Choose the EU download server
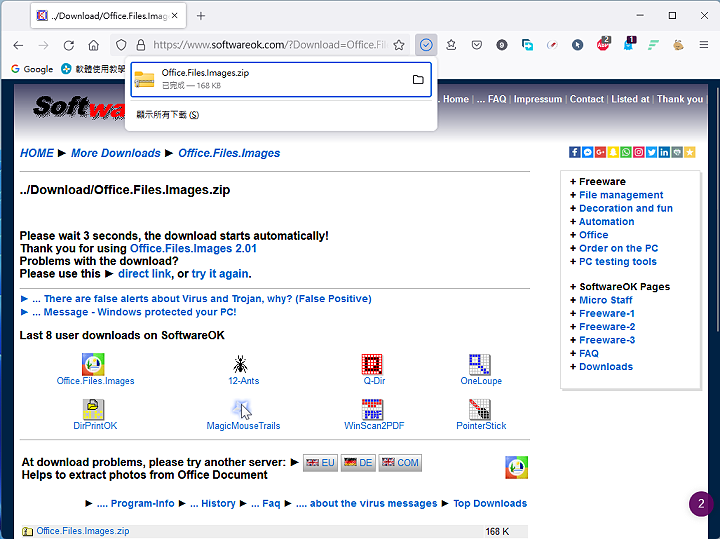720x539 pixels. coord(321,462)
